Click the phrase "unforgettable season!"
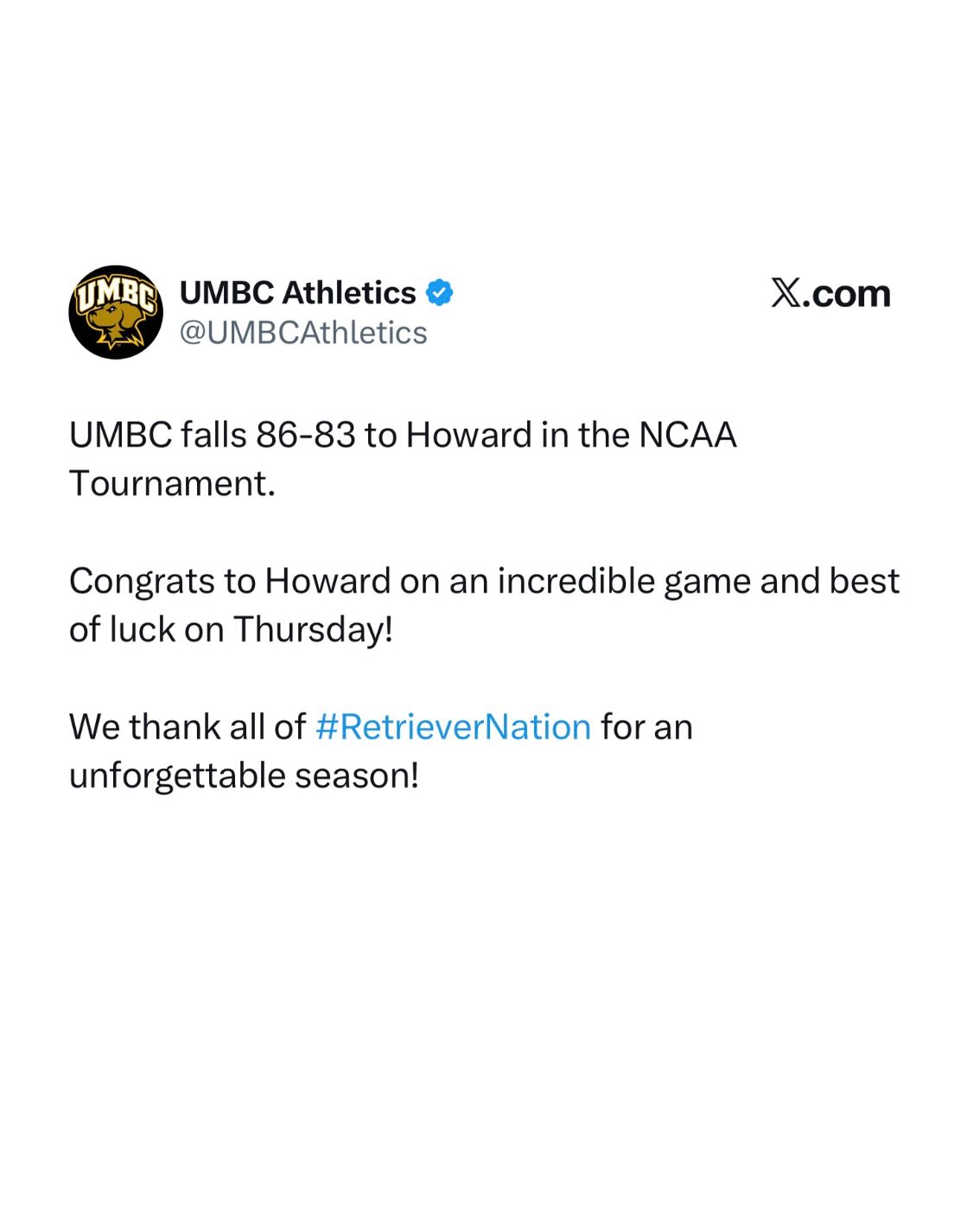The width and height of the screenshot is (980, 1225). (x=244, y=775)
